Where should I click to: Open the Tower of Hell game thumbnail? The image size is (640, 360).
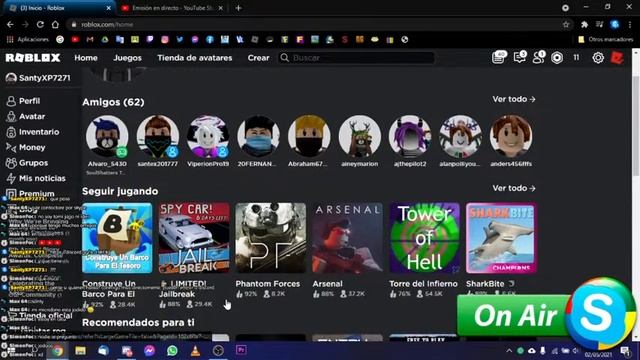(424, 238)
